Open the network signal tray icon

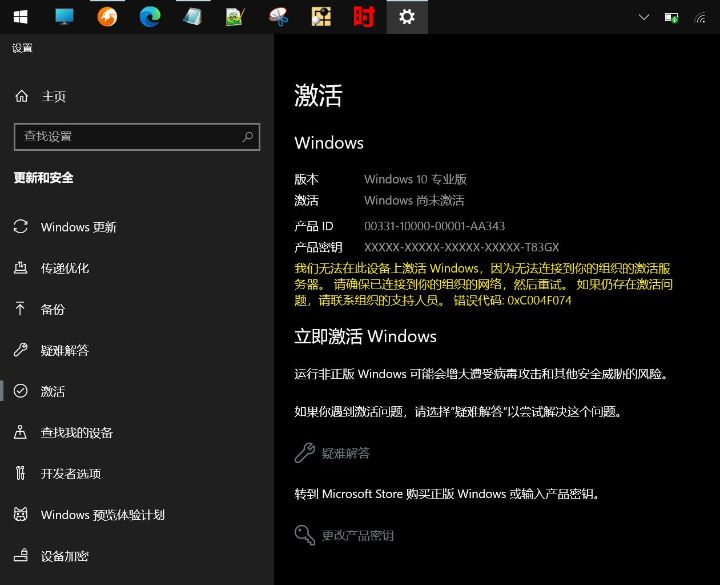[x=700, y=18]
